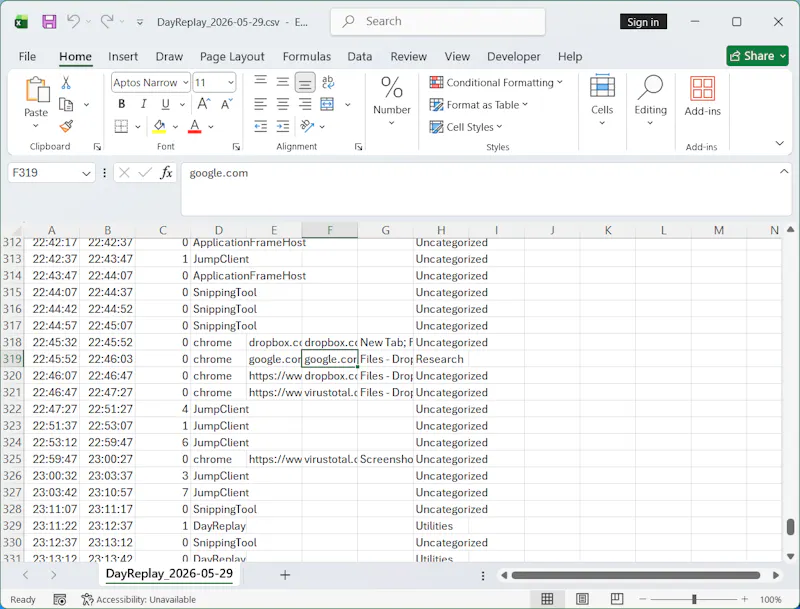Screen dimensions: 800x609
Task: Open Fill Color dropdown arrow
Action: pyautogui.click(x=175, y=126)
